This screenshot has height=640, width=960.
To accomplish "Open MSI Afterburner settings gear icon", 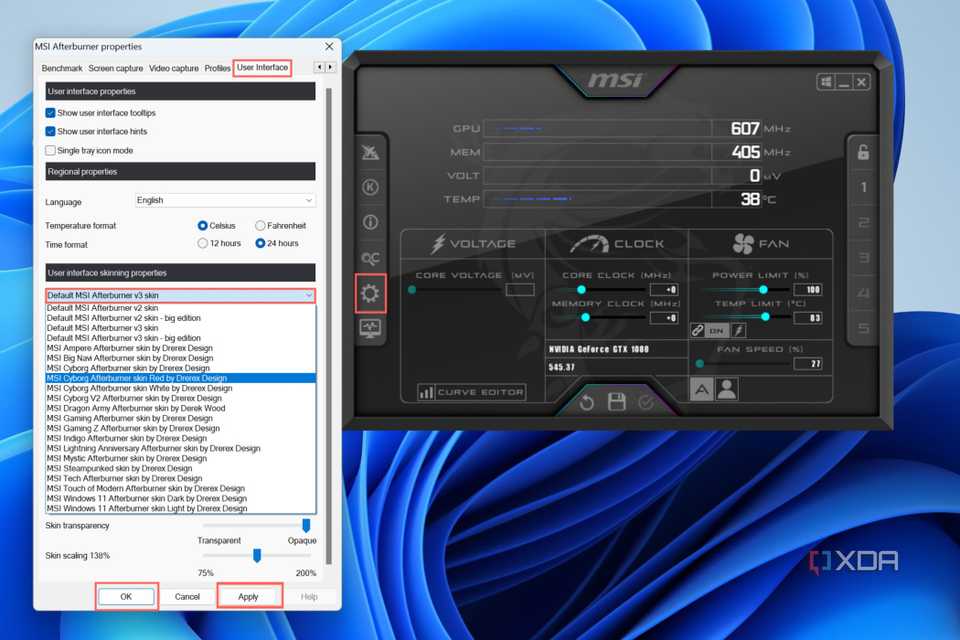I will 370,293.
